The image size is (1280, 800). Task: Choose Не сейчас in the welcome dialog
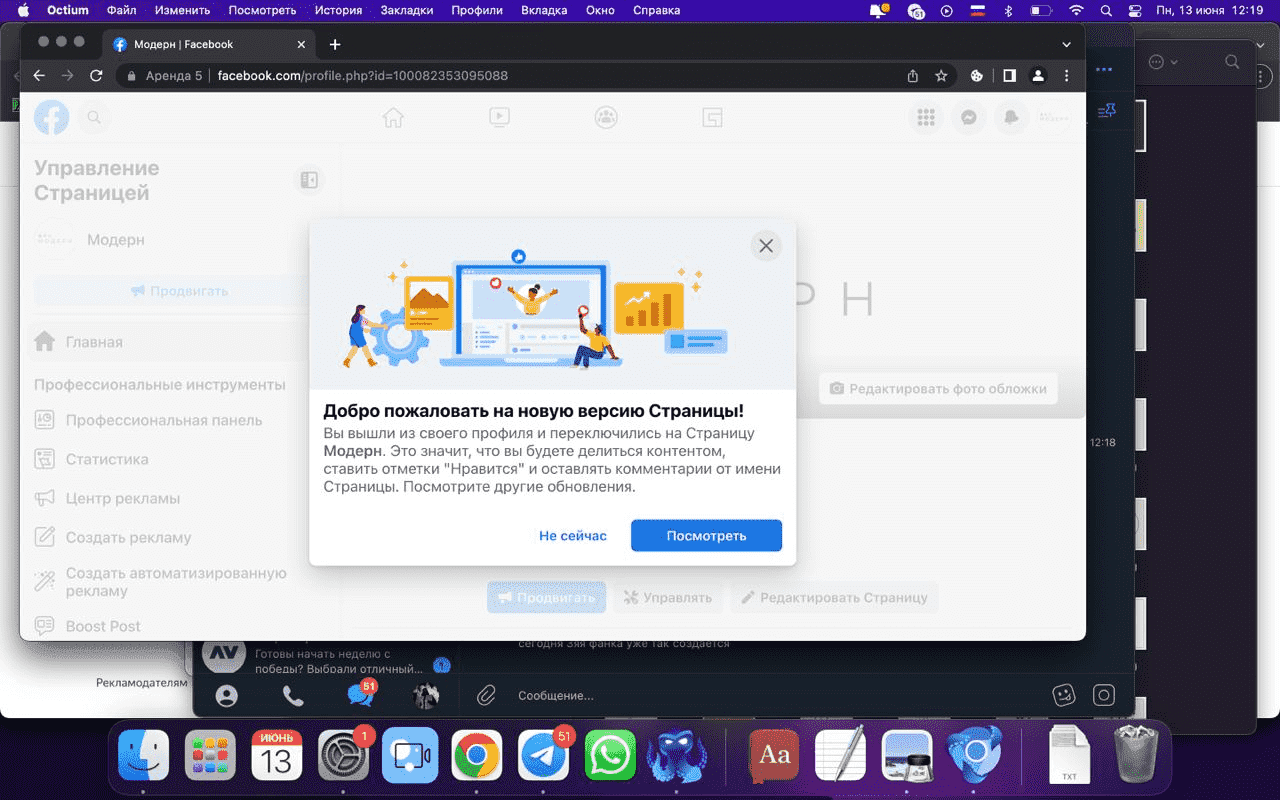coord(572,535)
